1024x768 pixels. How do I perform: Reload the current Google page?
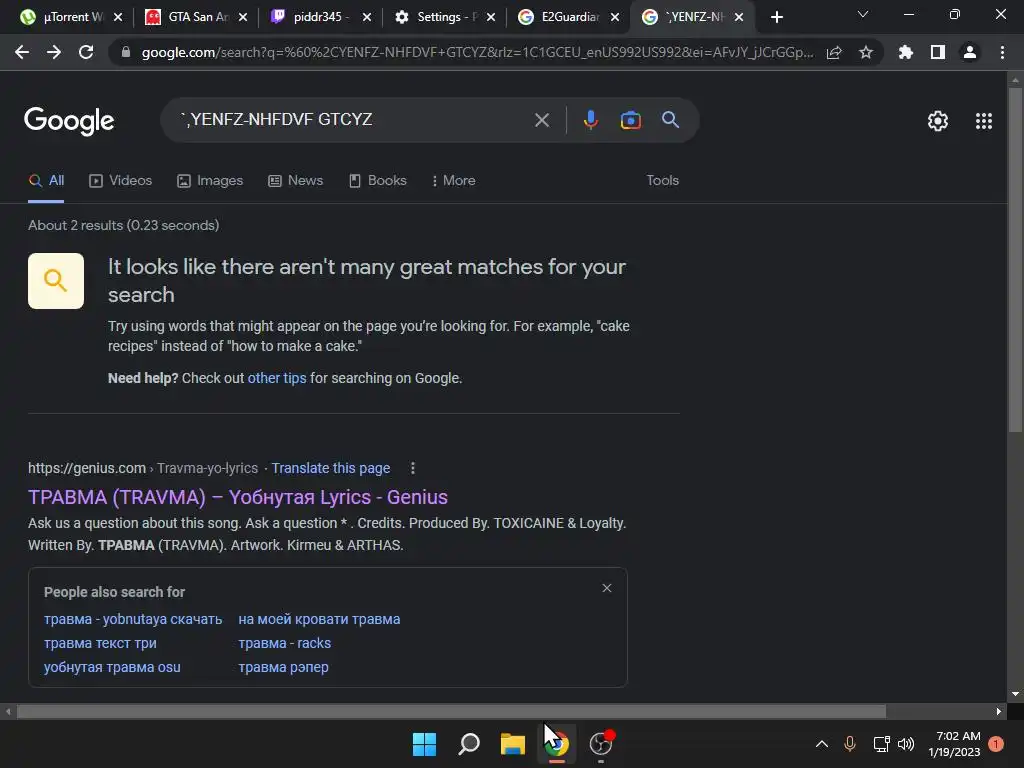point(86,52)
